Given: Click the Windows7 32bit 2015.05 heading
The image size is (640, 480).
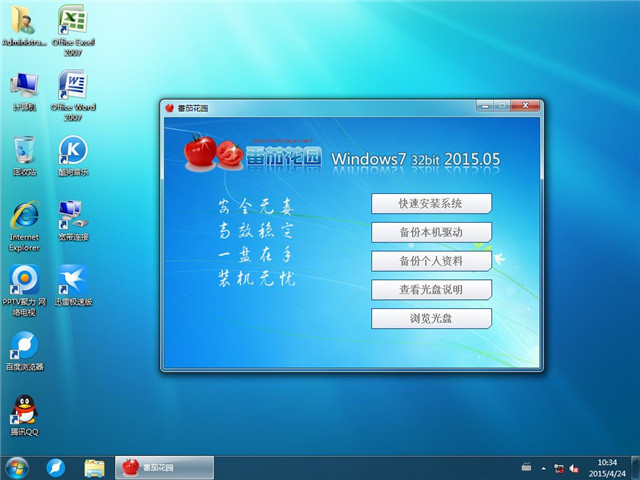Looking at the screenshot, I should (x=415, y=159).
